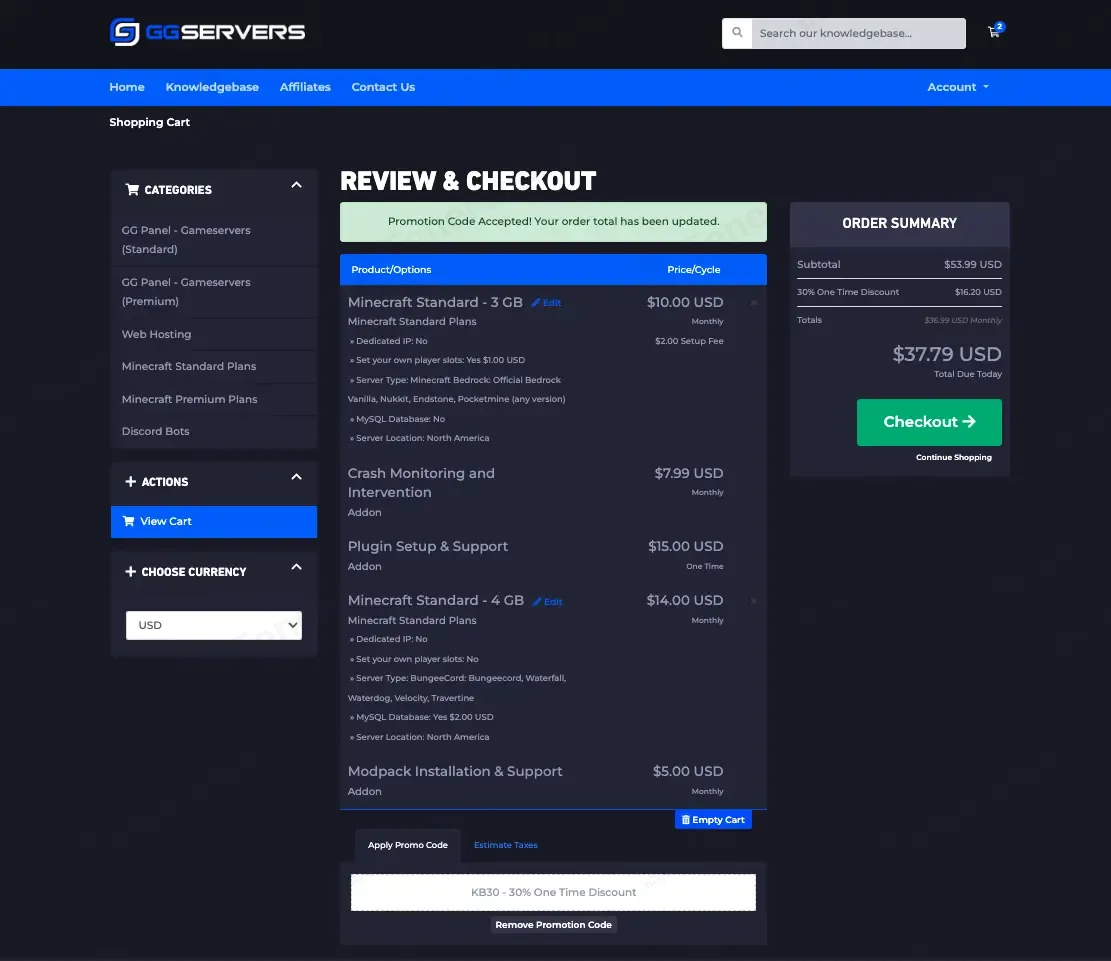Click the $16.20 USD discount amount

978,292
